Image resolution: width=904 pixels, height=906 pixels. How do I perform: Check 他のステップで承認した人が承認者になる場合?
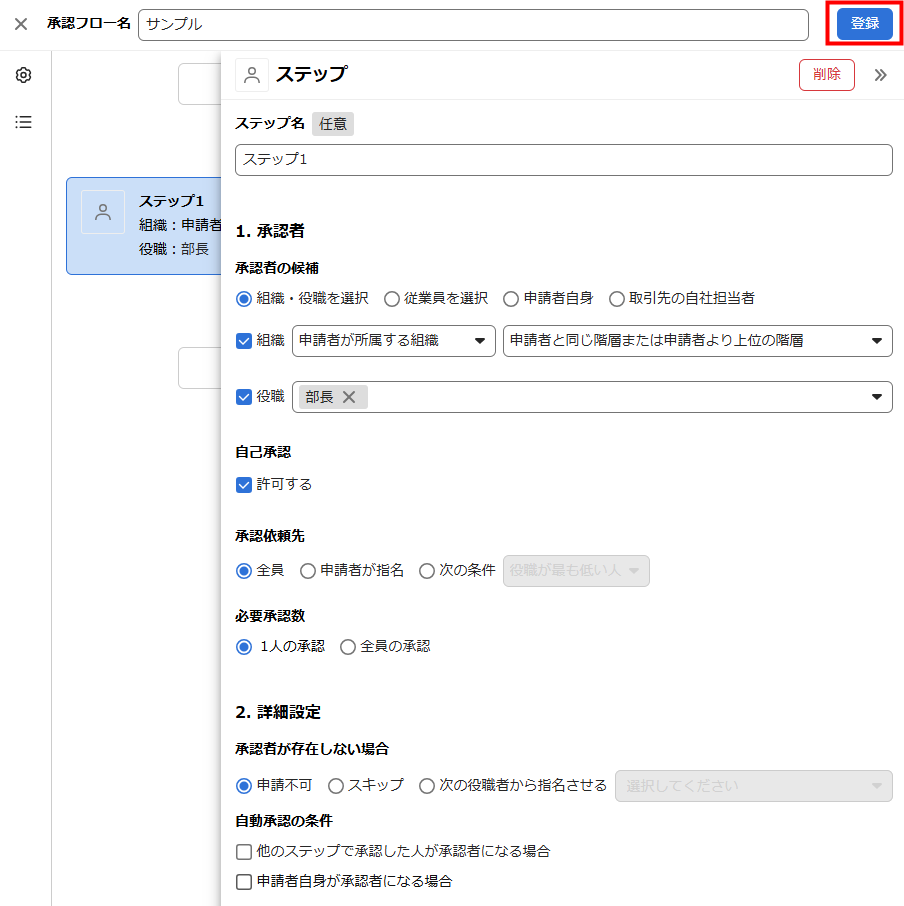click(x=244, y=852)
